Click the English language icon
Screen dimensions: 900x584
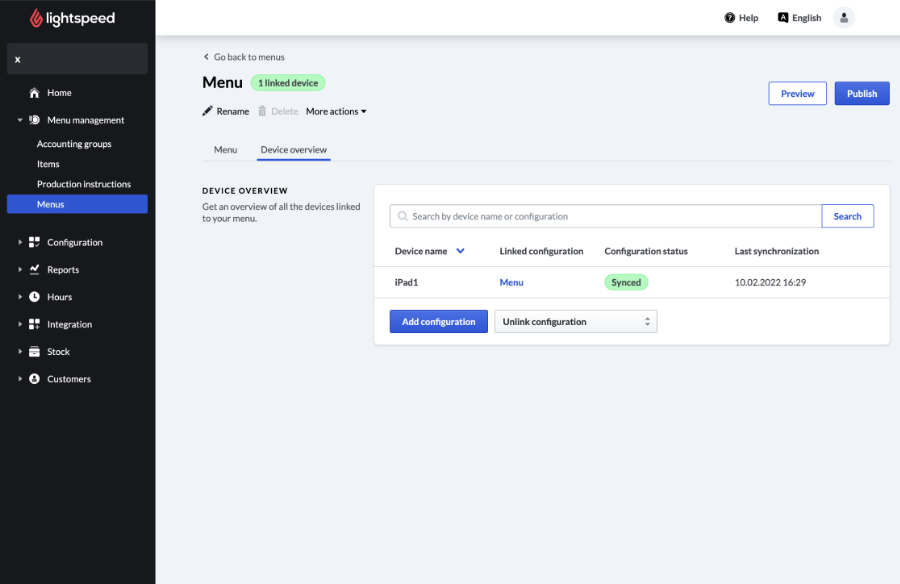(x=783, y=18)
